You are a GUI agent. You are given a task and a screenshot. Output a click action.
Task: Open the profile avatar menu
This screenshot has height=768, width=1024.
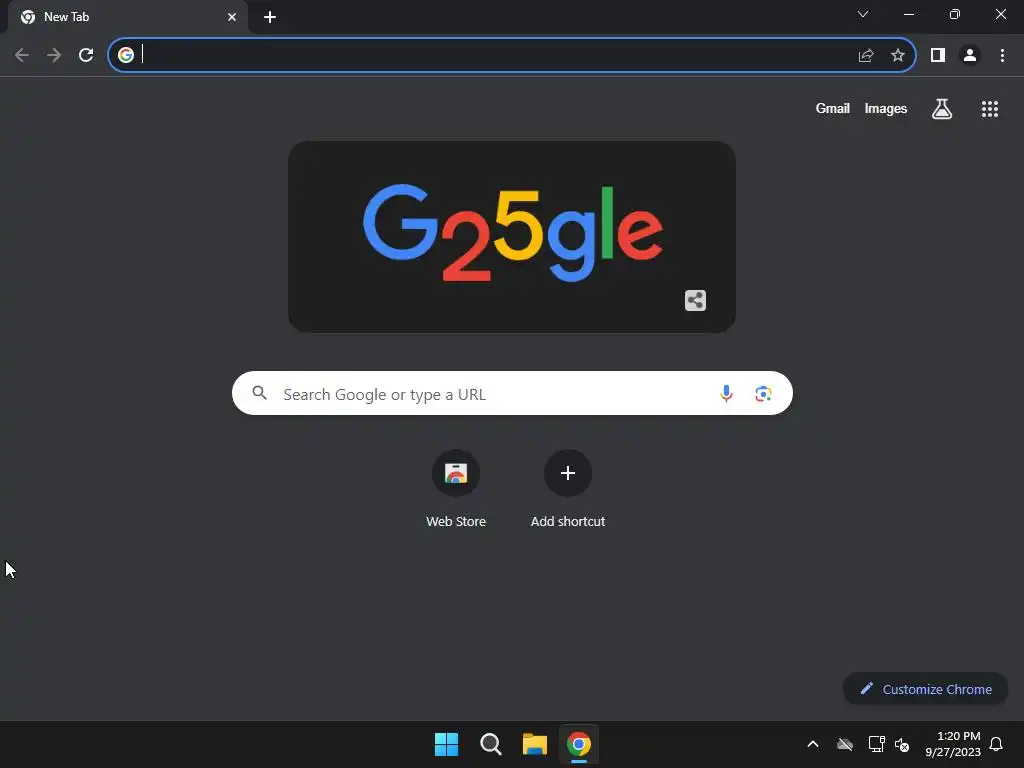(970, 55)
